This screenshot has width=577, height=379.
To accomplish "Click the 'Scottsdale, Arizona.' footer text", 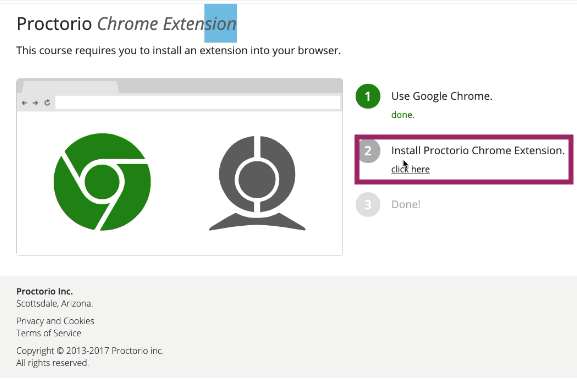I will click(x=54, y=304).
